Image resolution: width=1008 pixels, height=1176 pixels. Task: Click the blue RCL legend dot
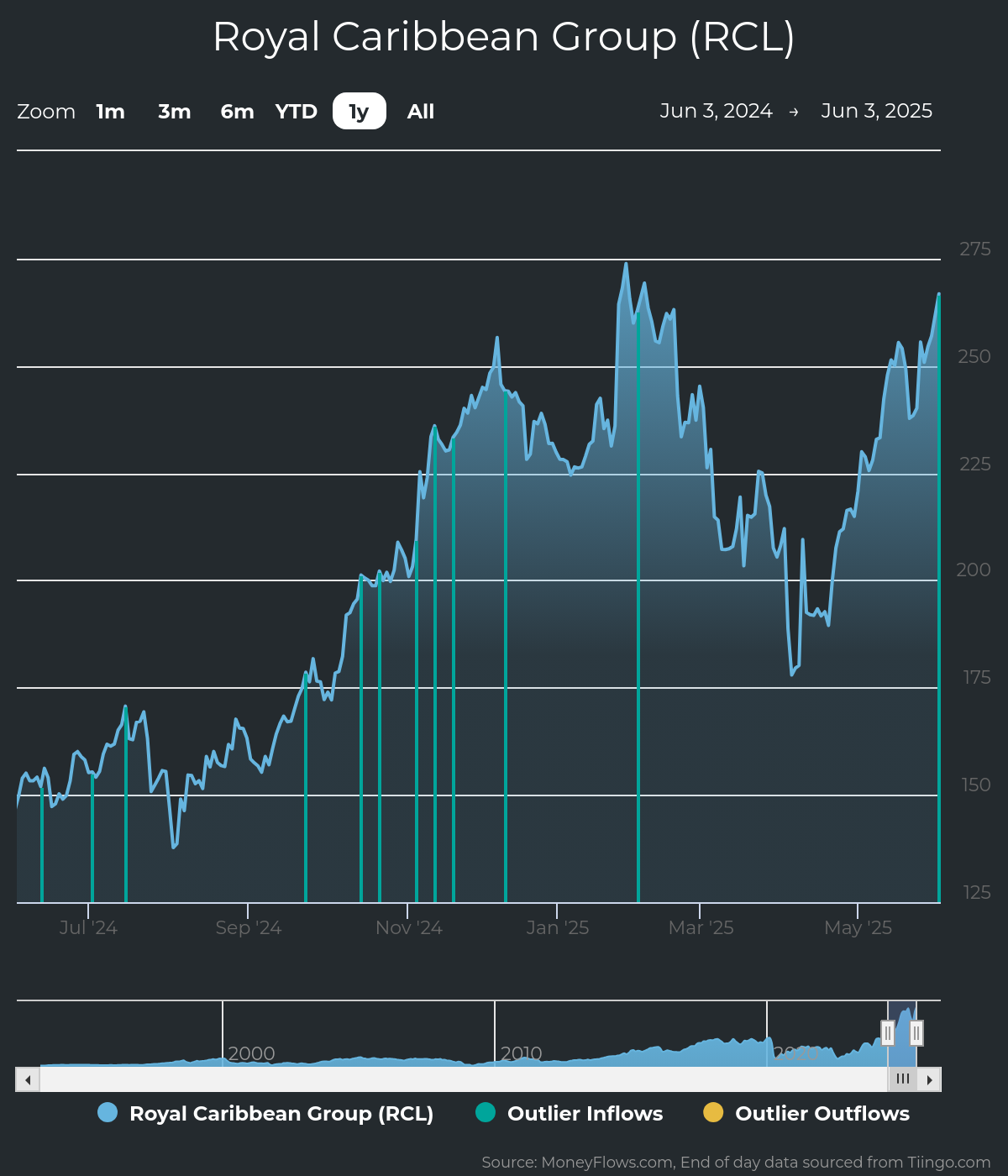(x=108, y=1112)
